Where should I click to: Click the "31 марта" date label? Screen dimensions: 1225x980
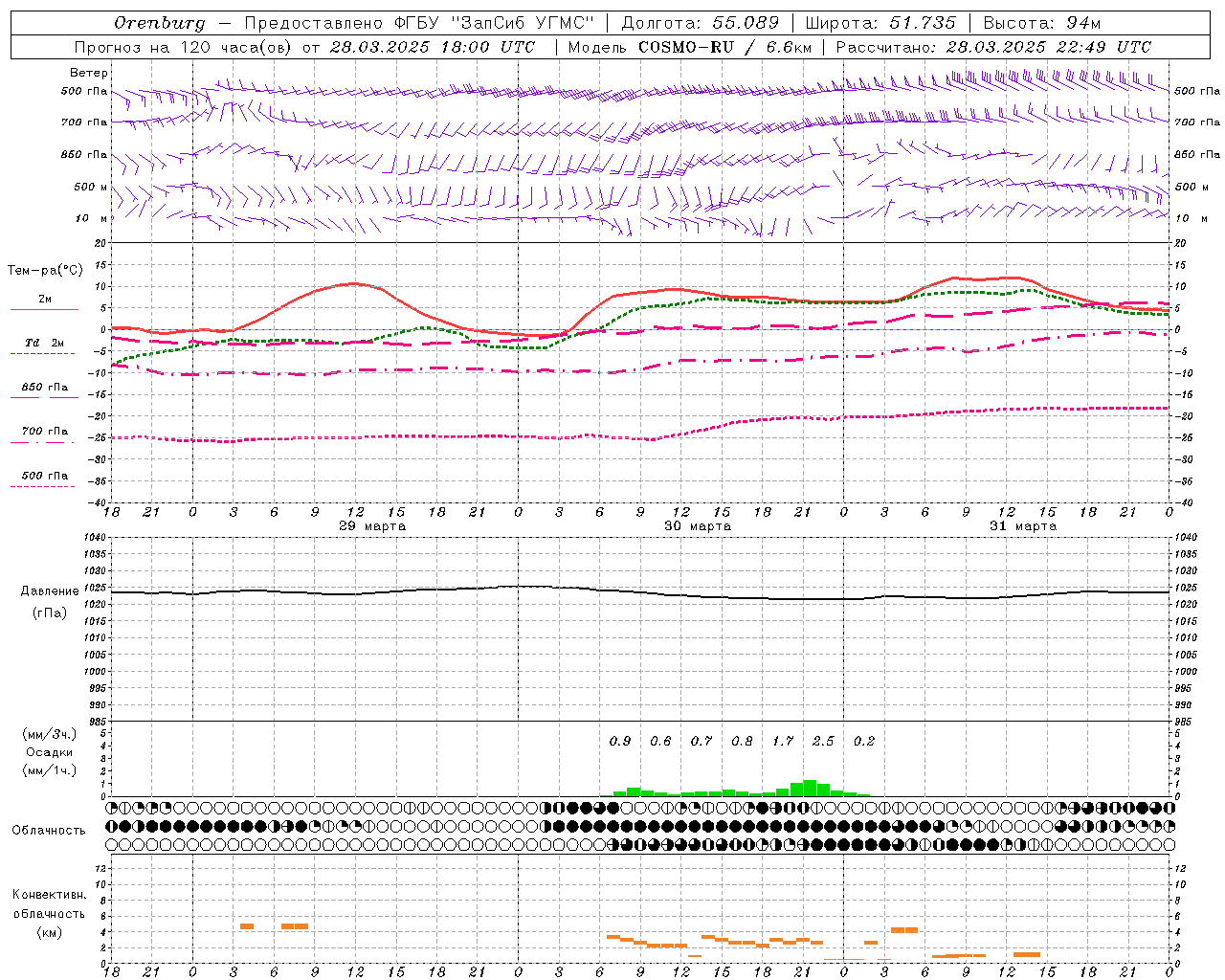tap(1023, 526)
